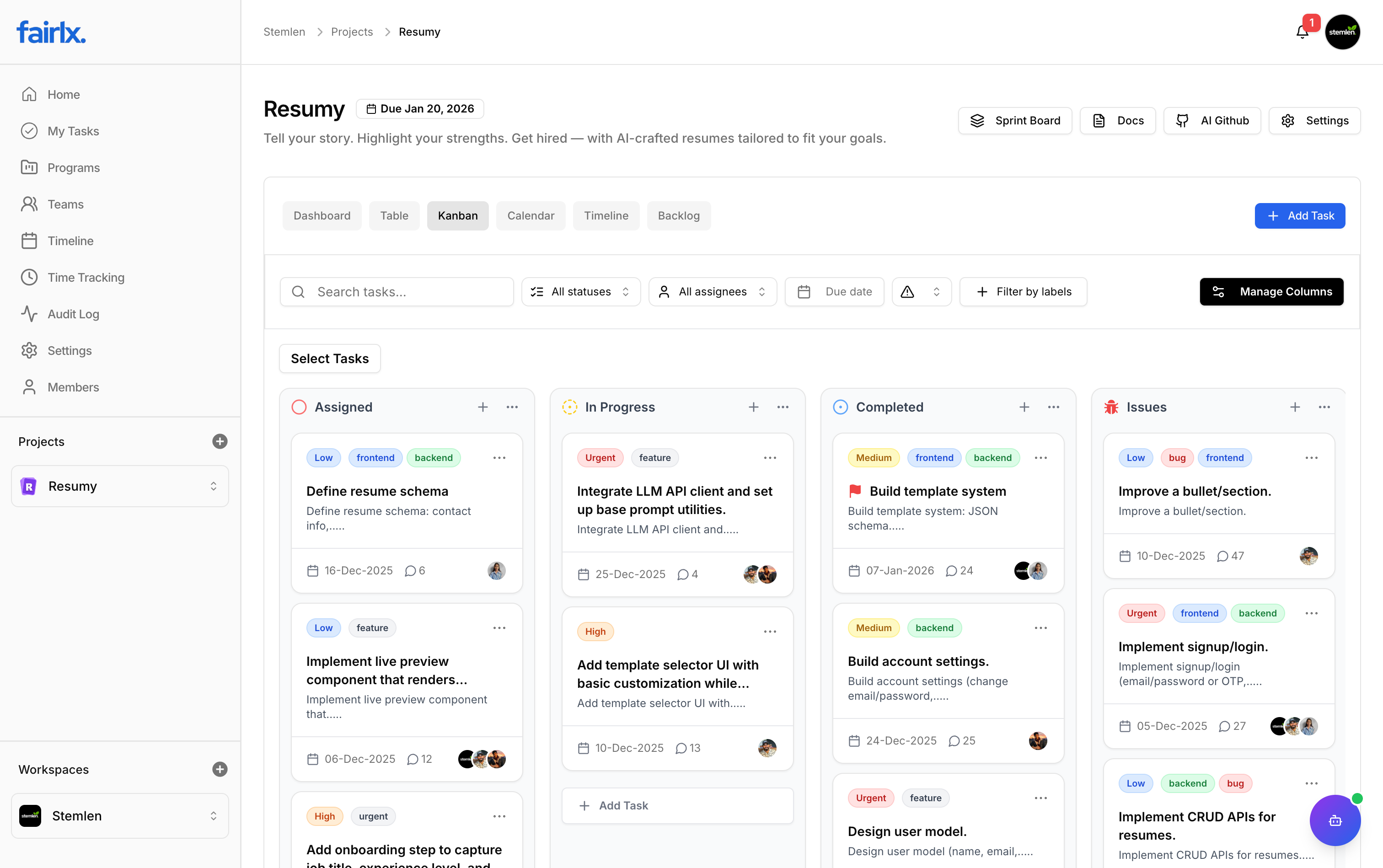Click the My Tasks sidebar icon
The width and height of the screenshot is (1383, 868).
point(30,131)
